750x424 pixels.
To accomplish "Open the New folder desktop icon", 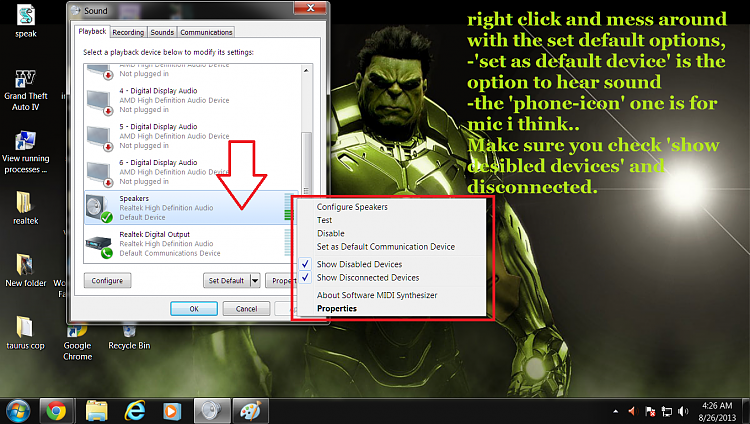I will 25,270.
